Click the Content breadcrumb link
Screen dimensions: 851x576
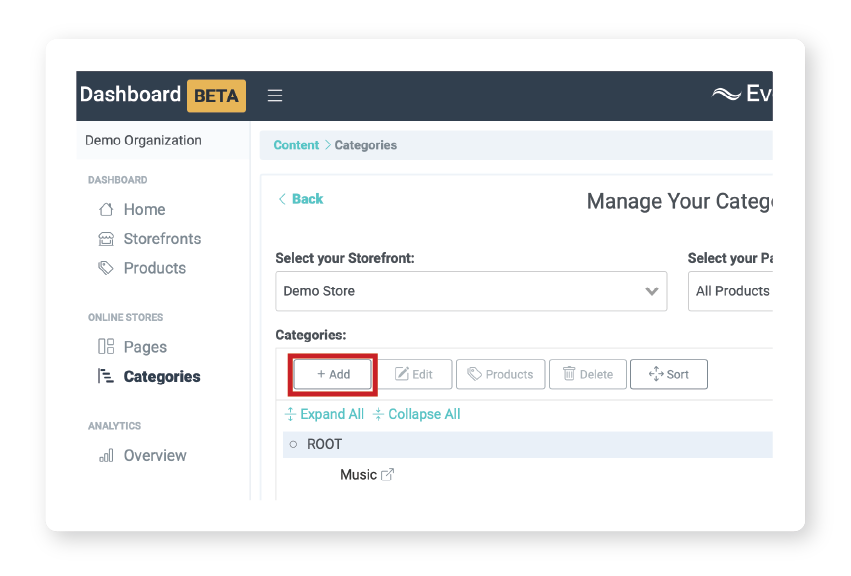tap(296, 145)
